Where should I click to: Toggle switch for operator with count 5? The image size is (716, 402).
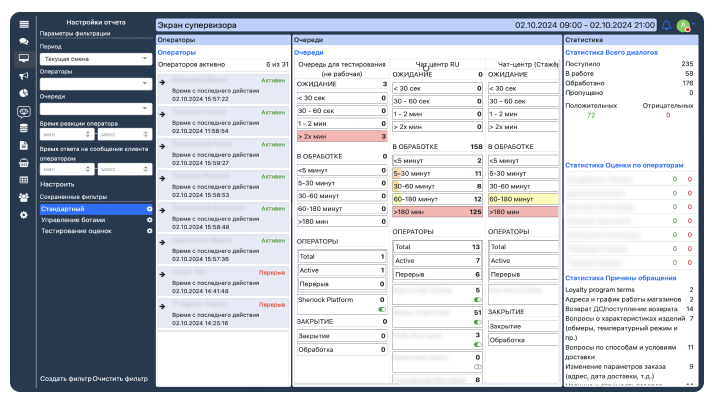tap(477, 300)
